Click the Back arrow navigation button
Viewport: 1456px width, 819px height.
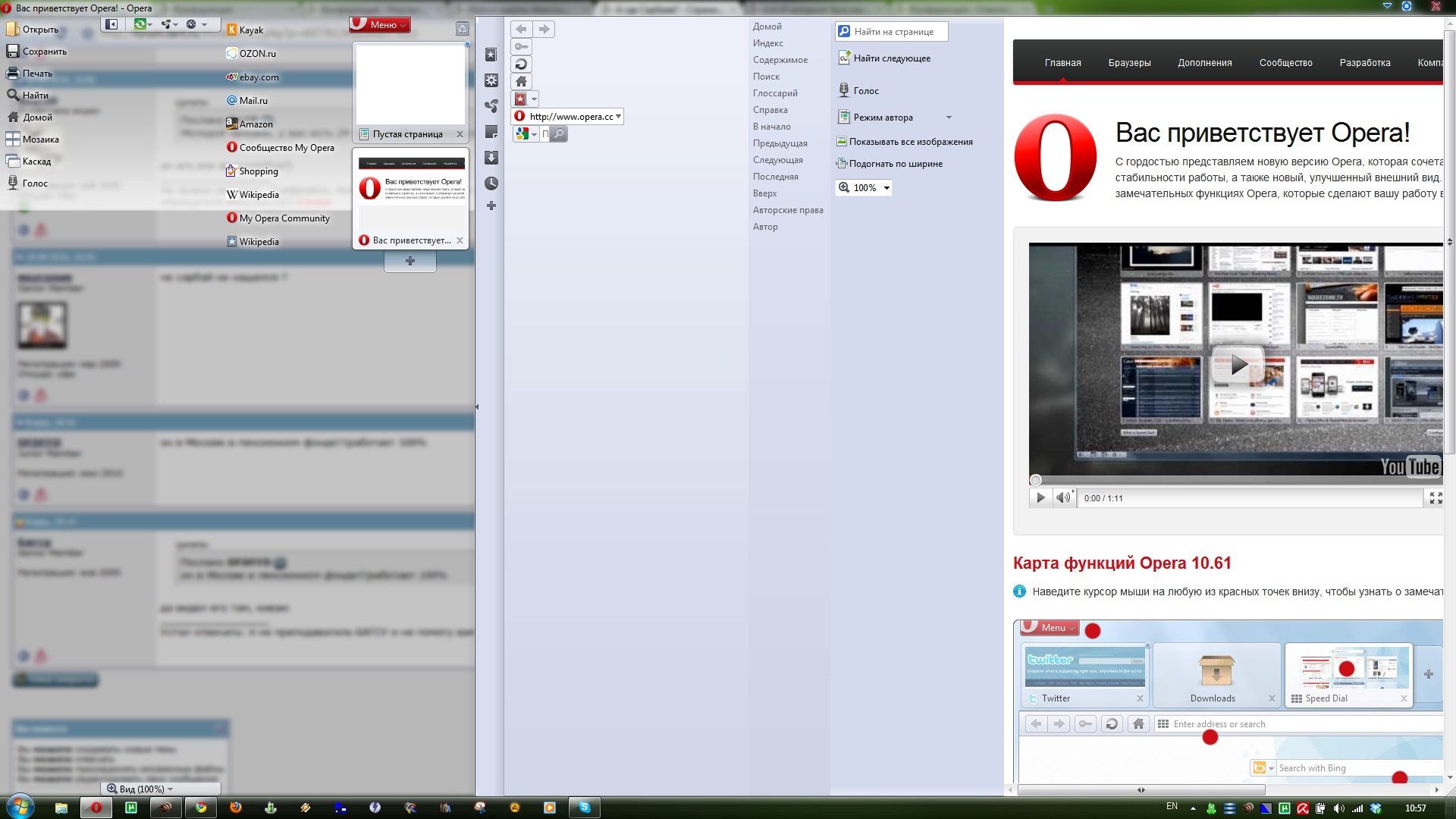522,29
